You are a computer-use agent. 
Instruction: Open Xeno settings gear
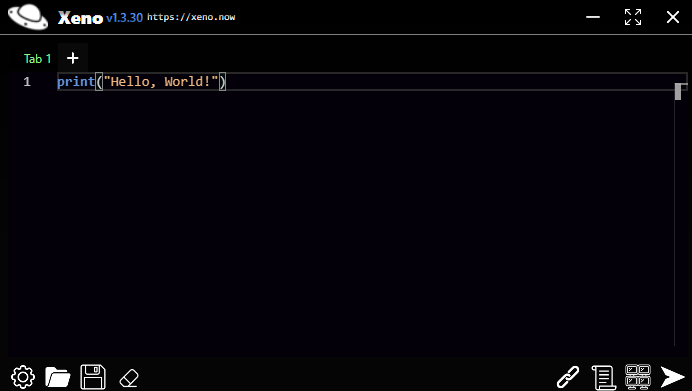(x=23, y=377)
